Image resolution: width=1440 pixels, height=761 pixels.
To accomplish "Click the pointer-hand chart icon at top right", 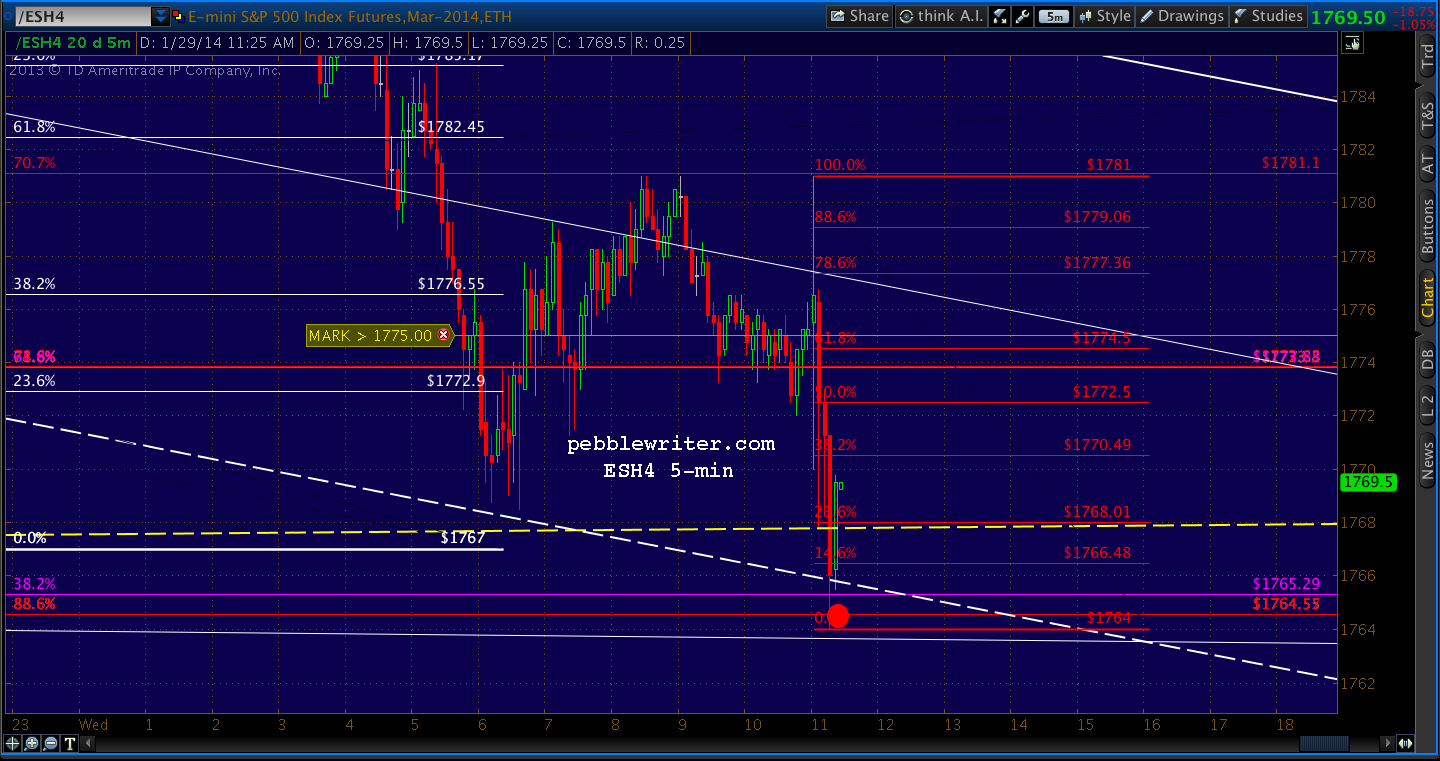I will (1353, 43).
